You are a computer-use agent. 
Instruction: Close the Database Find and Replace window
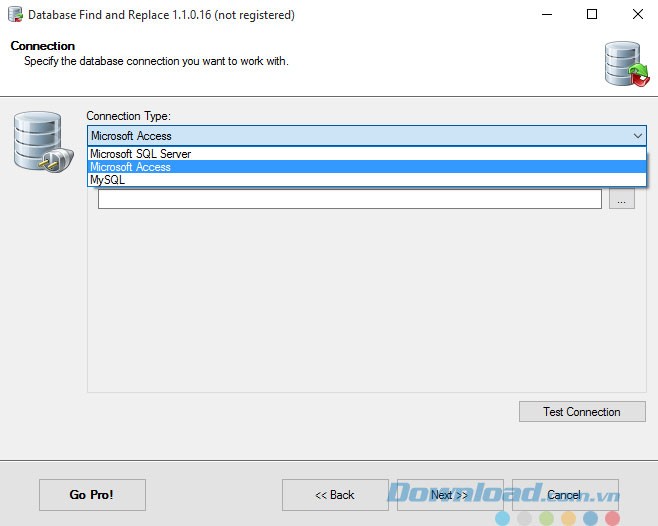tap(637, 15)
